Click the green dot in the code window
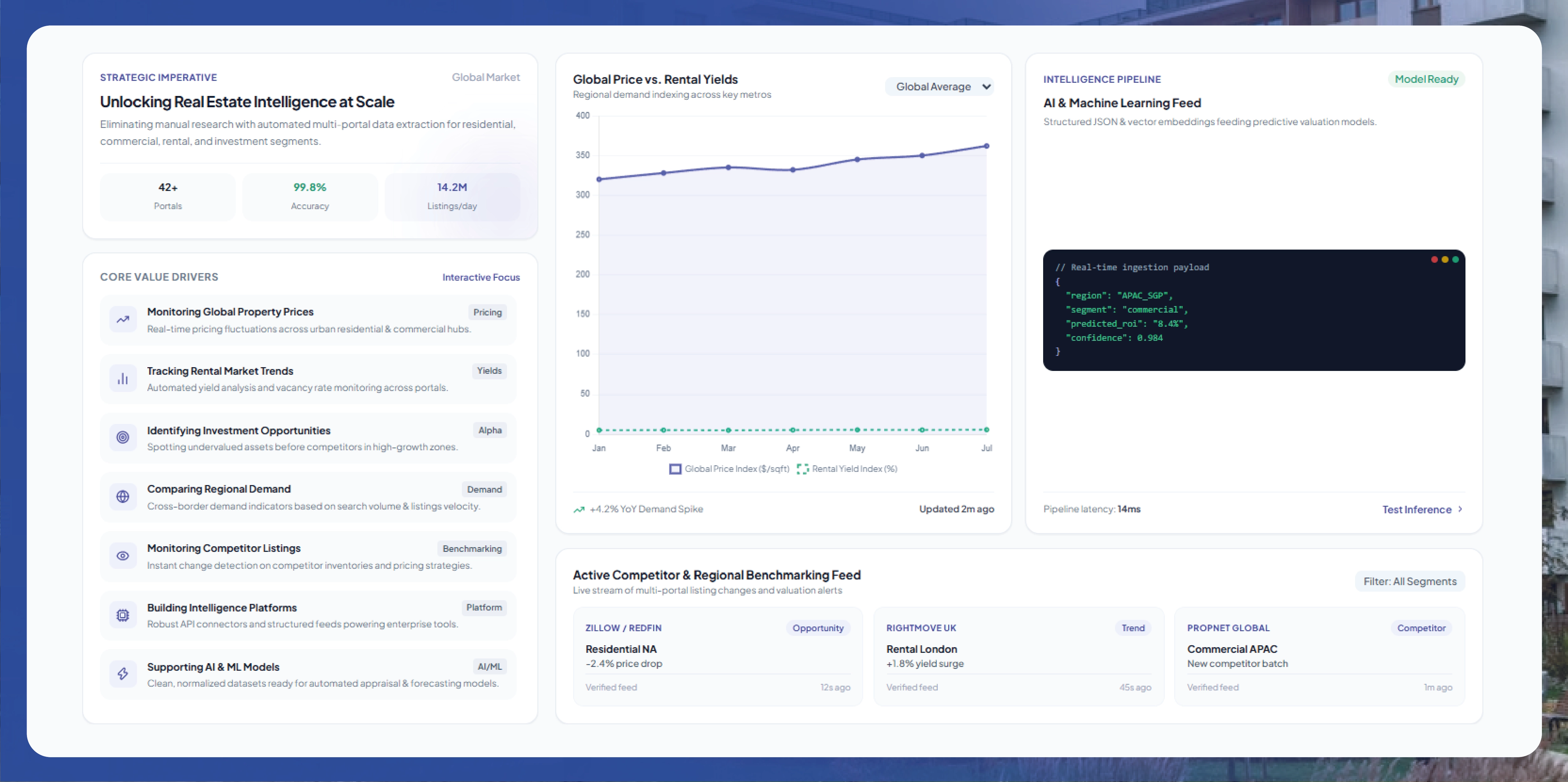The height and width of the screenshot is (782, 1568). (x=1455, y=260)
